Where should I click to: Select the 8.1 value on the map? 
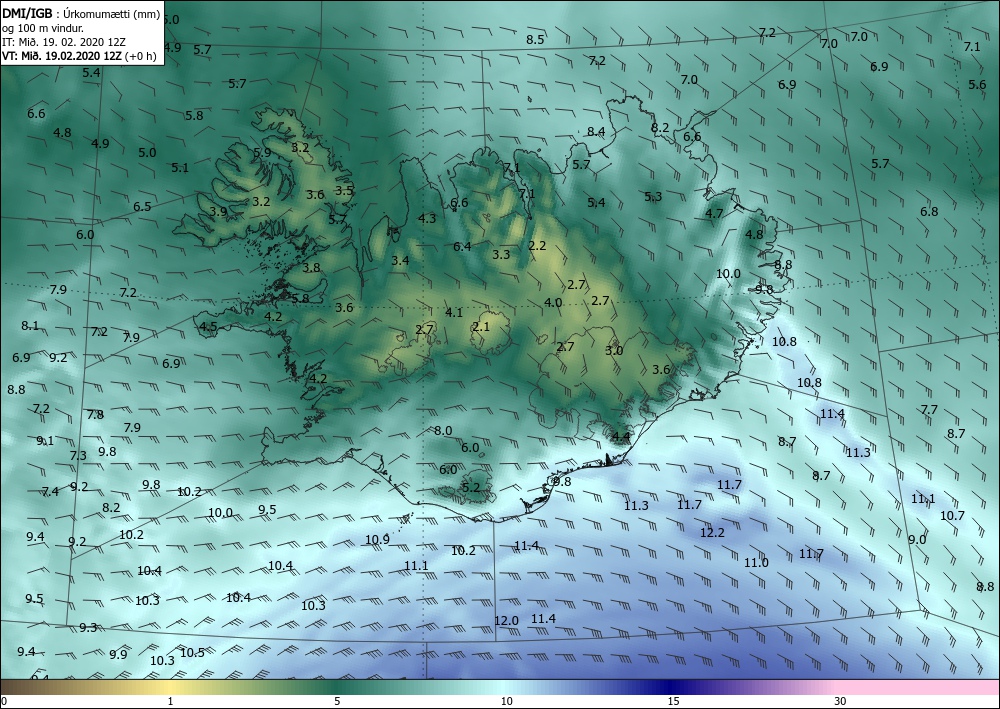click(x=30, y=326)
